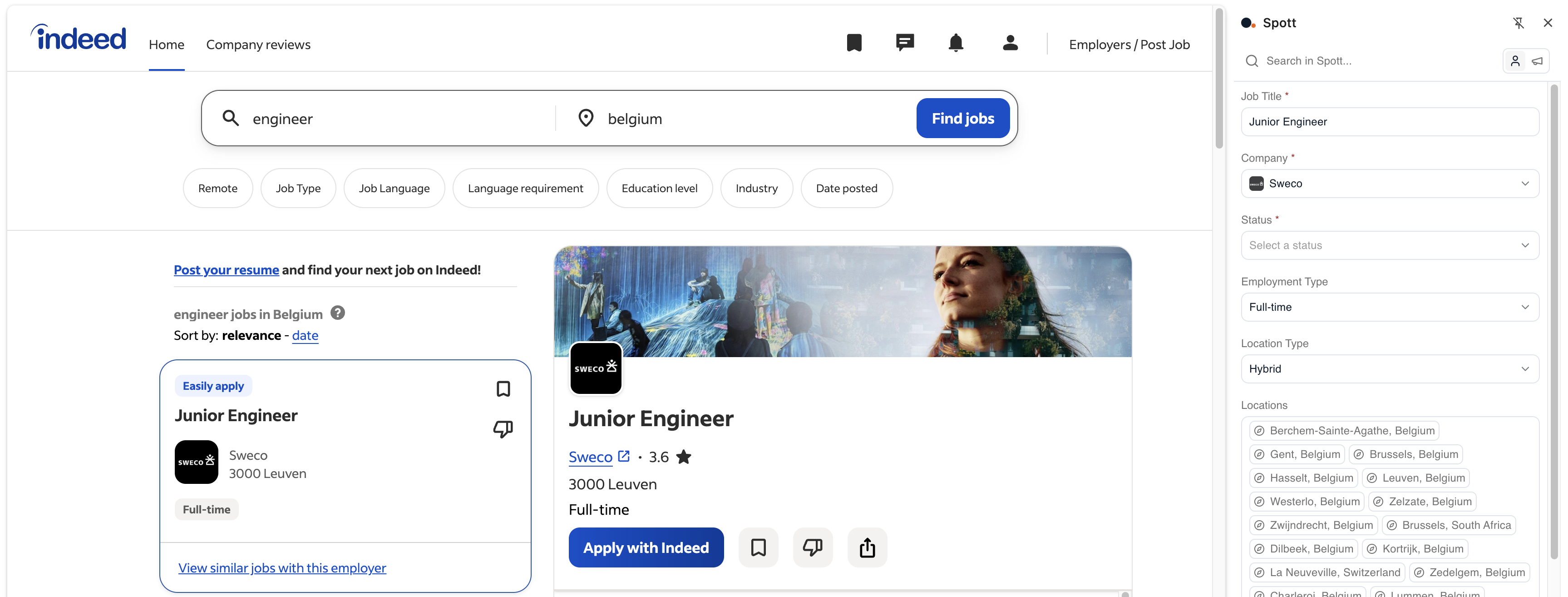1568x597 pixels.
Task: Click Brussels, South Africa location chip
Action: click(x=1449, y=525)
